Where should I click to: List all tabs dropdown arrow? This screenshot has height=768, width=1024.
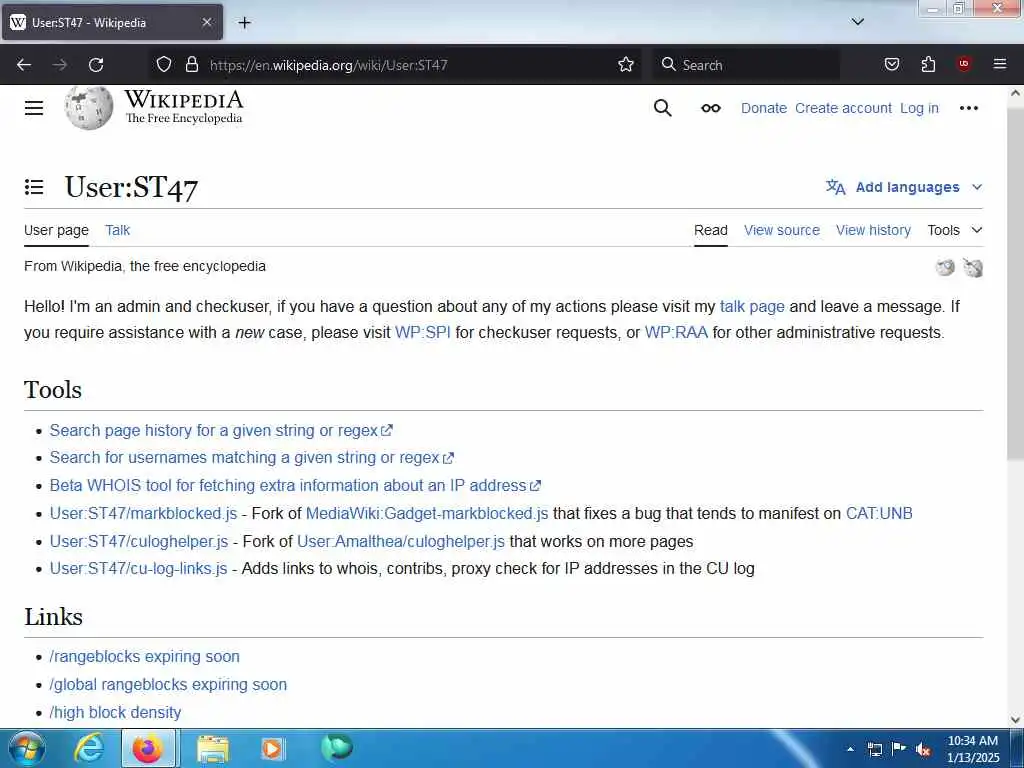coord(857,22)
